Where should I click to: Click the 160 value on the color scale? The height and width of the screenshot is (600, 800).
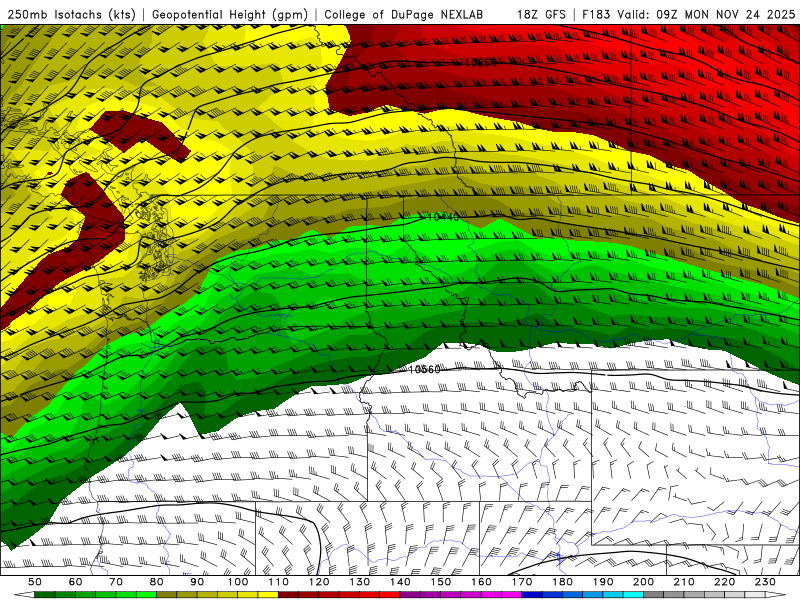tap(481, 582)
